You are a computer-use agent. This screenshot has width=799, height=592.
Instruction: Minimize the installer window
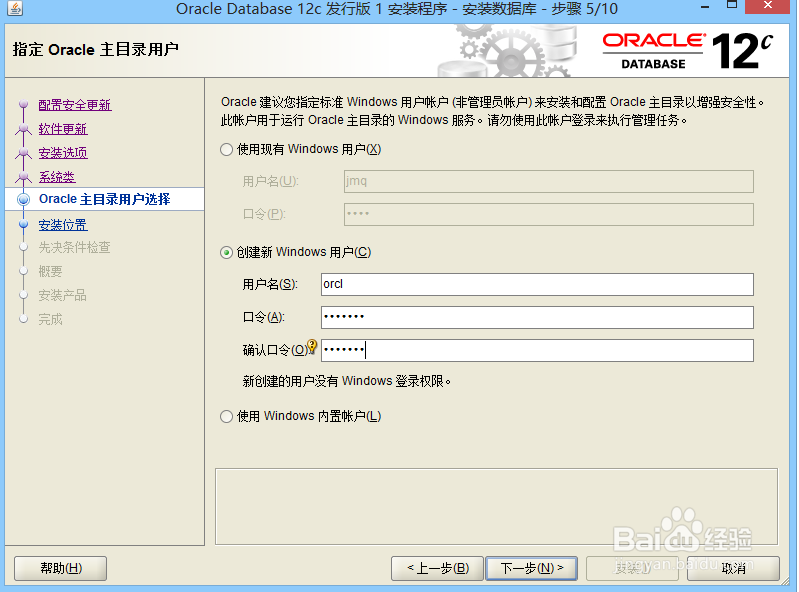click(x=705, y=7)
